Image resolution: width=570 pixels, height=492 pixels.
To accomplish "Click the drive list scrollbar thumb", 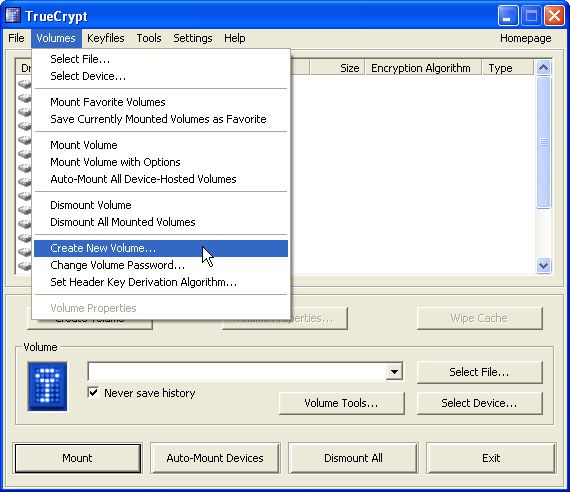I will (x=543, y=142).
